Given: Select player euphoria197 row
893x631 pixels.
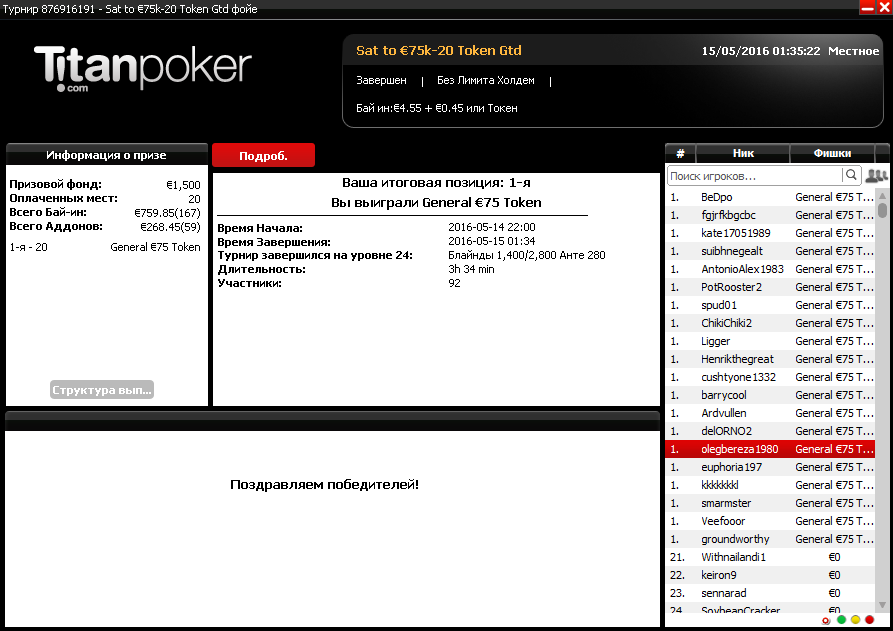Looking at the screenshot, I should tap(770, 467).
